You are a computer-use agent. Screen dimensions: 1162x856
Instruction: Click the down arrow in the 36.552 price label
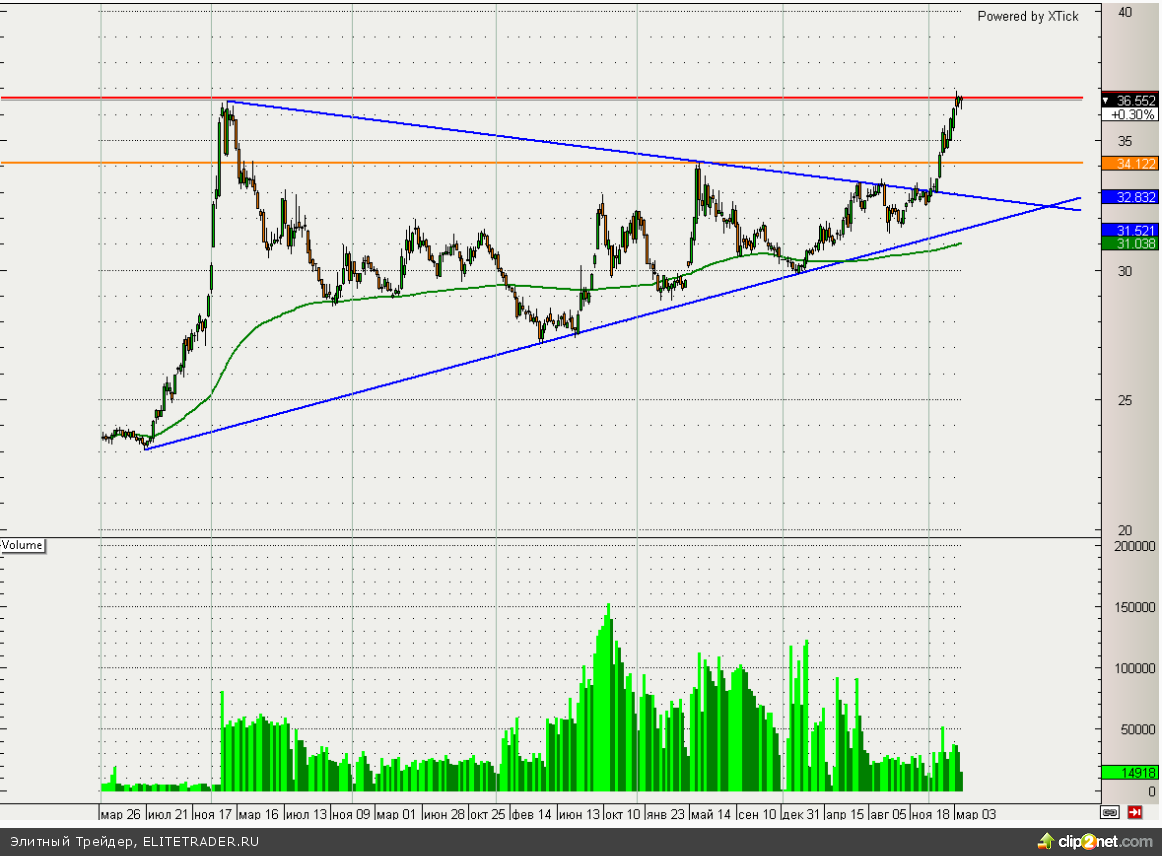tap(1106, 101)
